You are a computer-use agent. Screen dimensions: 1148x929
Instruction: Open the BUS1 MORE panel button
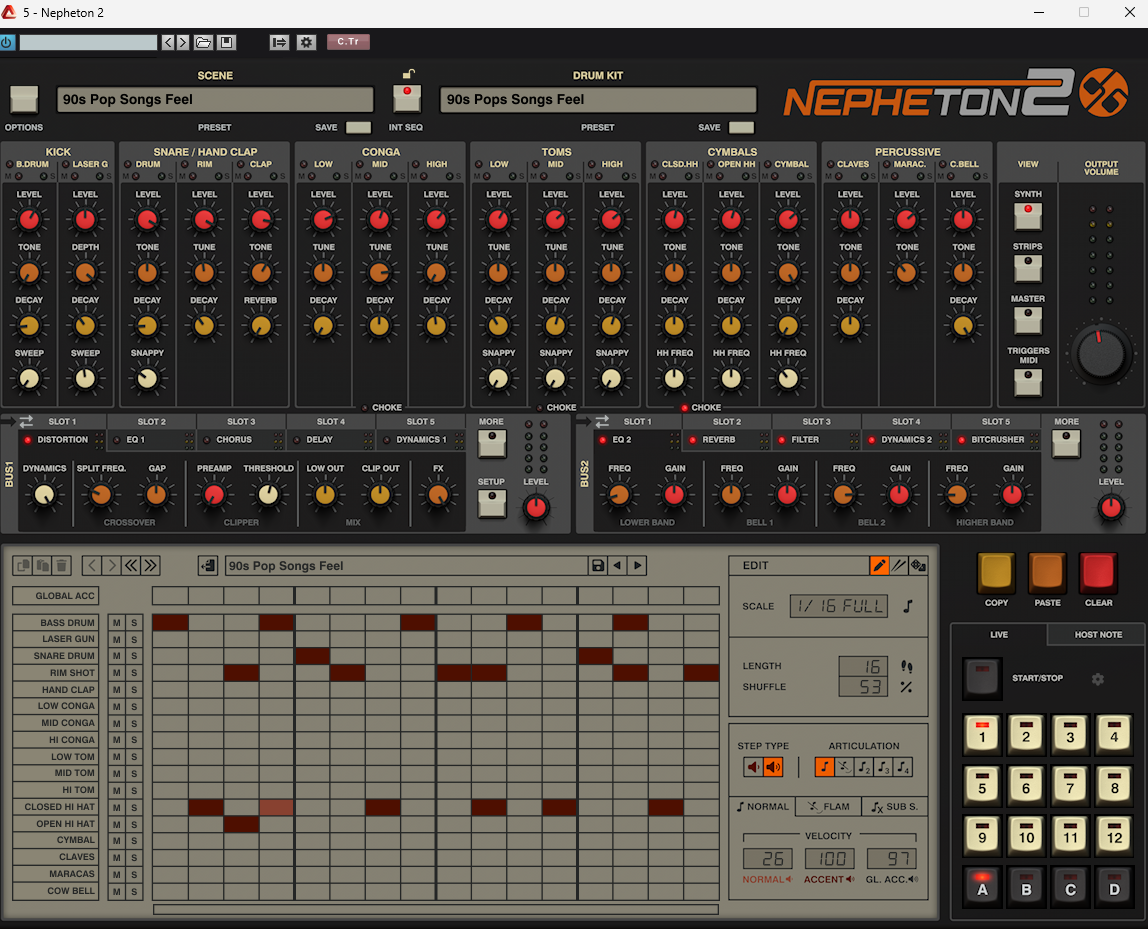[x=491, y=444]
